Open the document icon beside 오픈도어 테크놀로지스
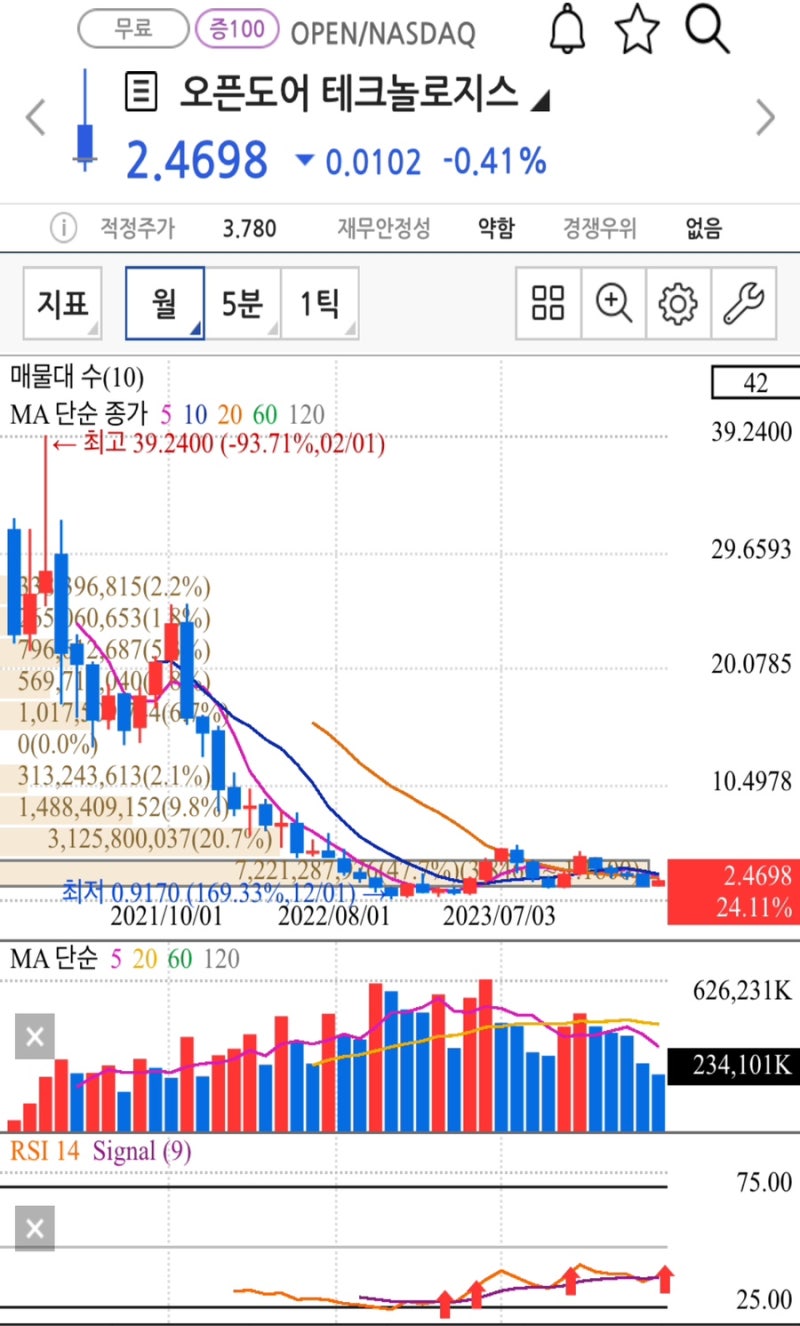The image size is (800, 1326). click(141, 93)
